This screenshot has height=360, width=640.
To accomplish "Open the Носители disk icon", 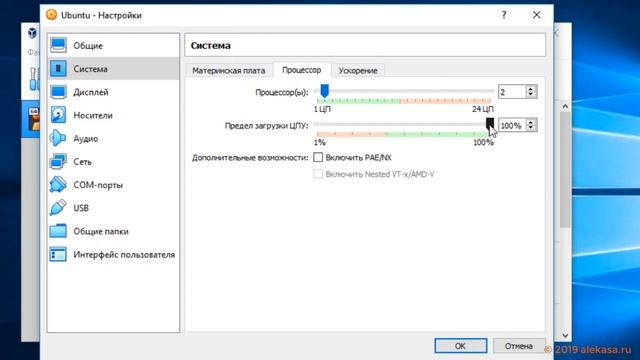I will click(58, 115).
